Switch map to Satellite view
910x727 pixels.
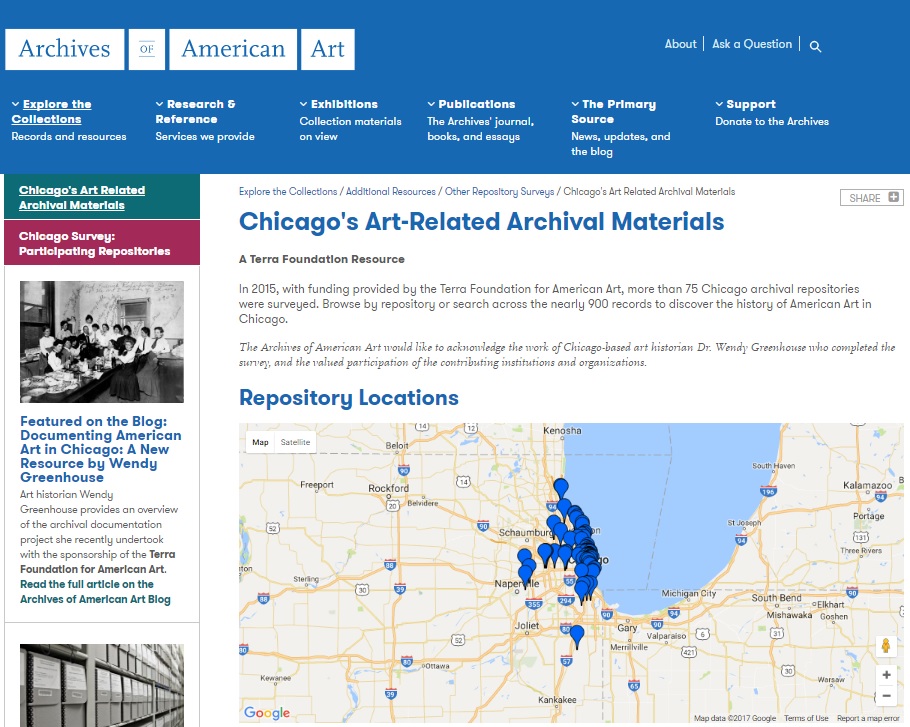click(x=295, y=442)
